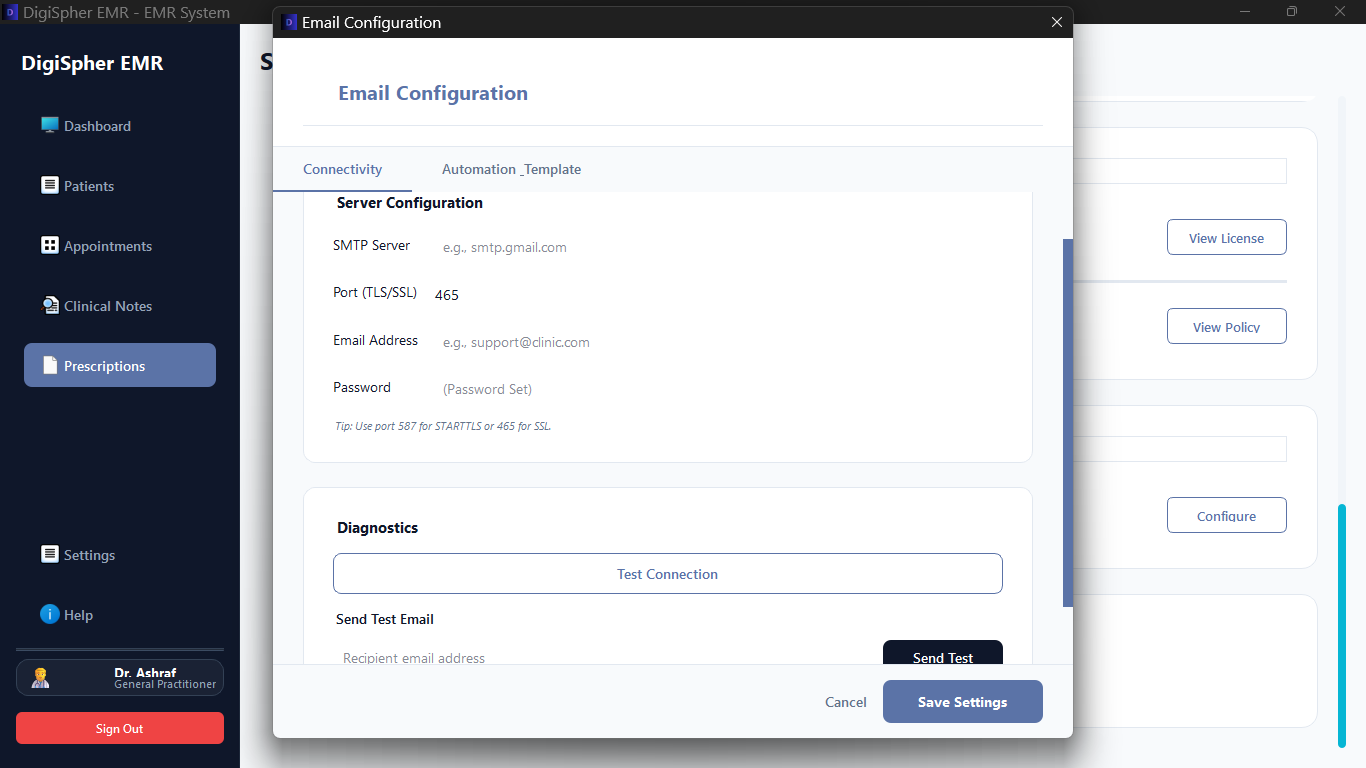Open View License

(1226, 237)
